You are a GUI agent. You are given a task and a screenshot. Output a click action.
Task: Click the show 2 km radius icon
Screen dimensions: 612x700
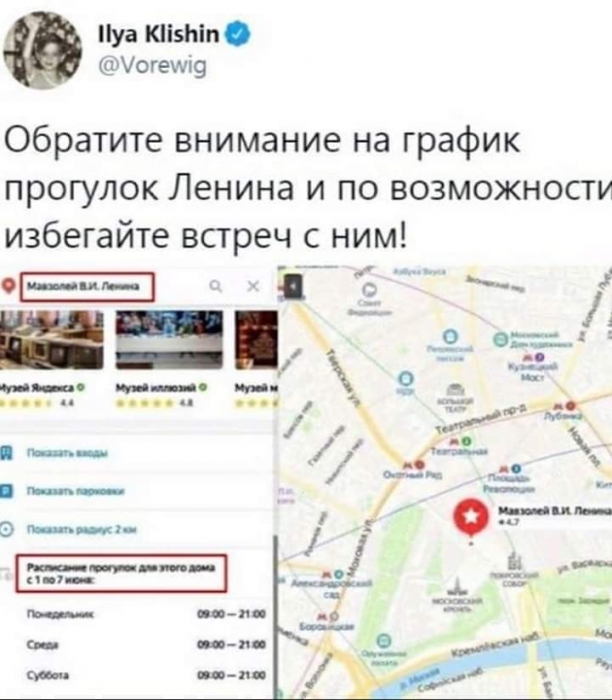pyautogui.click(x=6, y=530)
